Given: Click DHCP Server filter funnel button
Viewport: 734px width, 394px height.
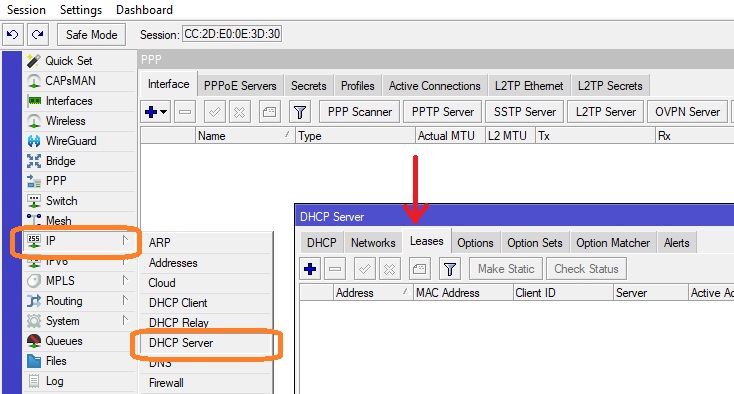Looking at the screenshot, I should click(449, 269).
